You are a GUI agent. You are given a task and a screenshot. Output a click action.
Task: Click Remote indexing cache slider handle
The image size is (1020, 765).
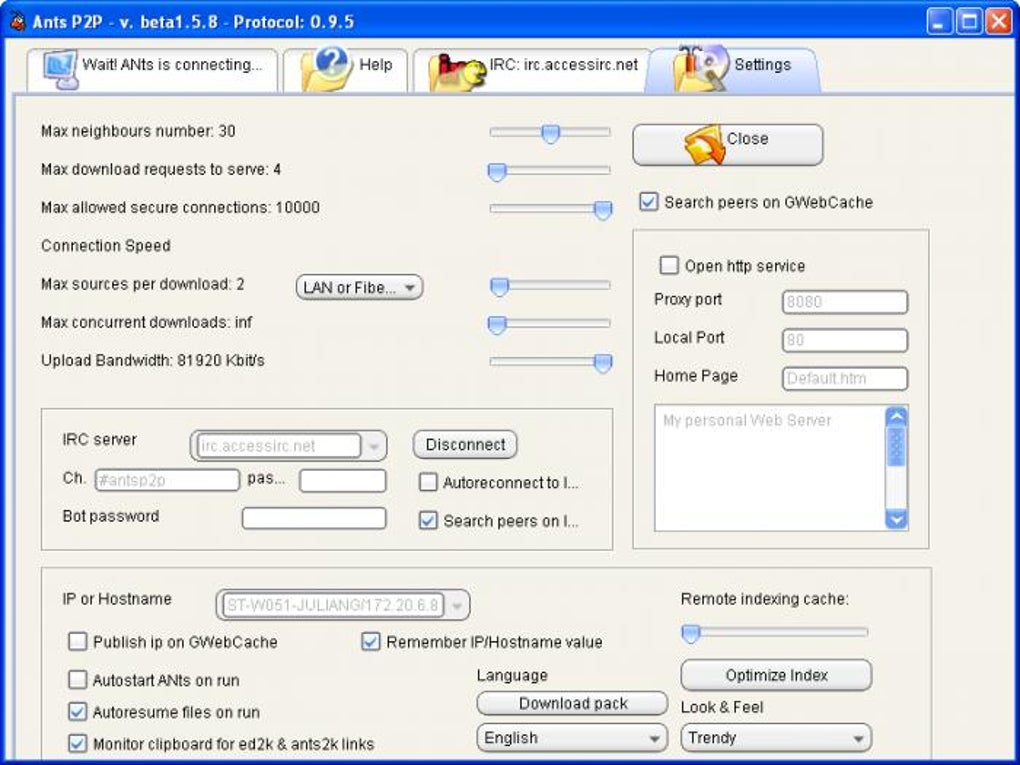point(690,633)
